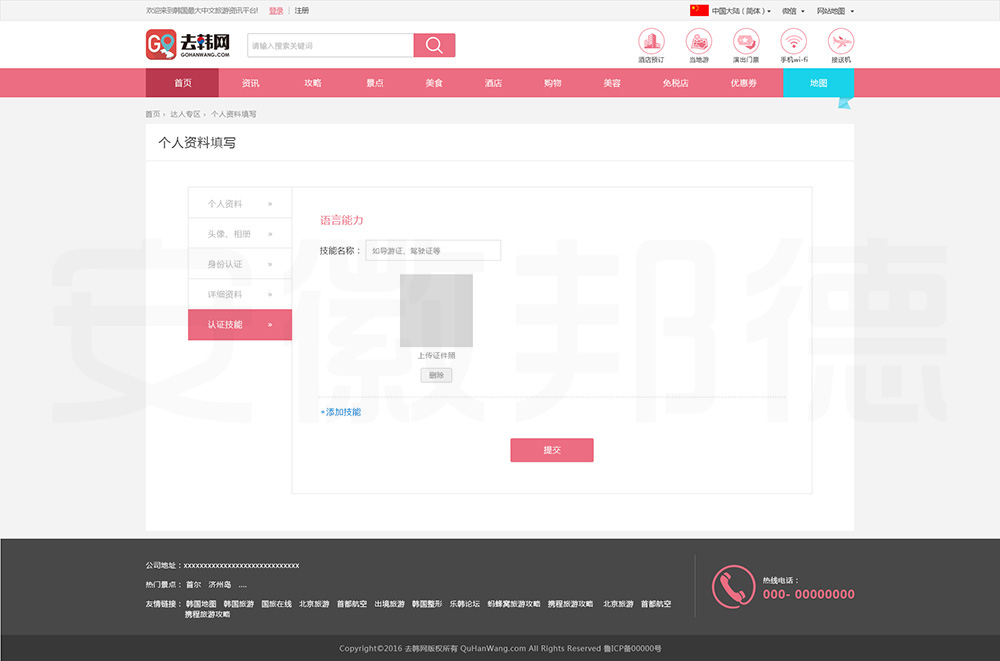
Task: Click the 去韩网 site logo
Action: tap(189, 45)
